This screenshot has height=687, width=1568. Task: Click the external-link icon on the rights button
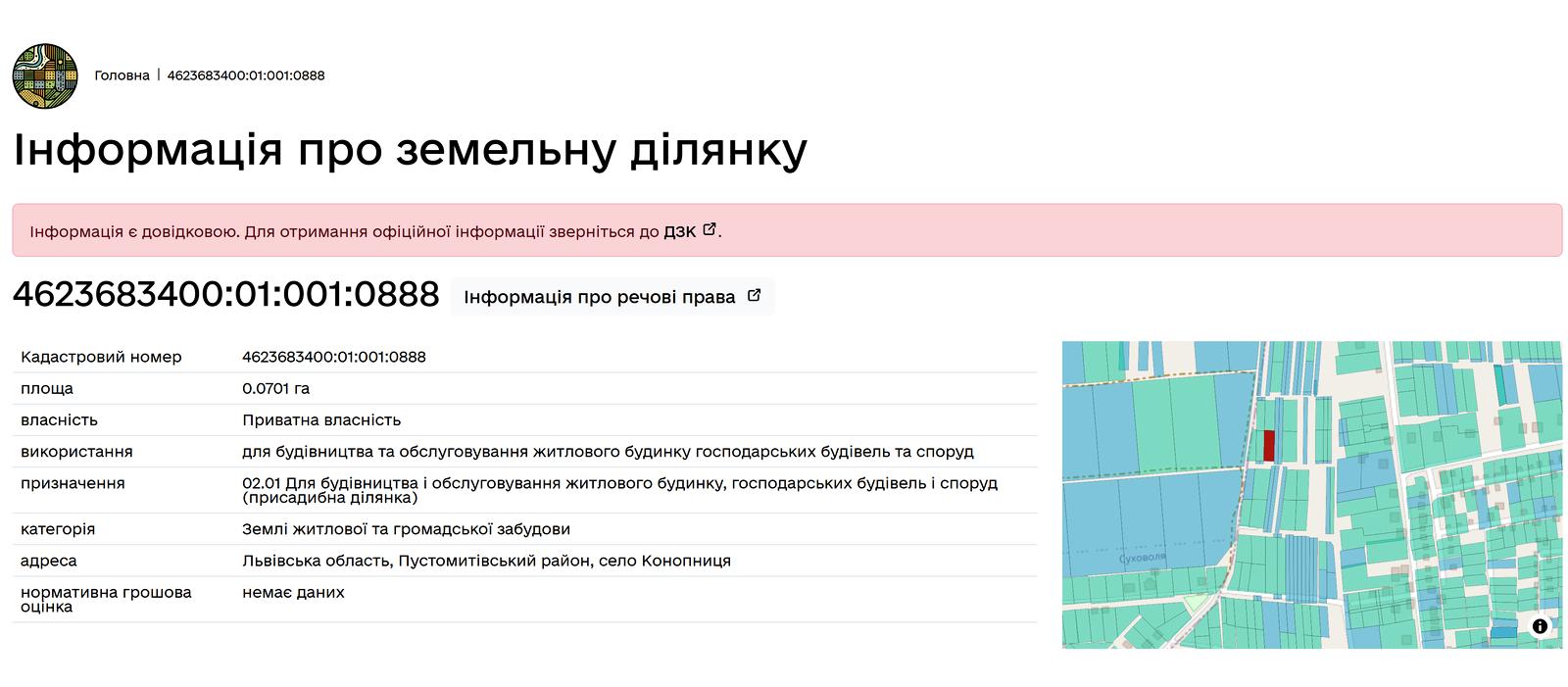pos(754,296)
